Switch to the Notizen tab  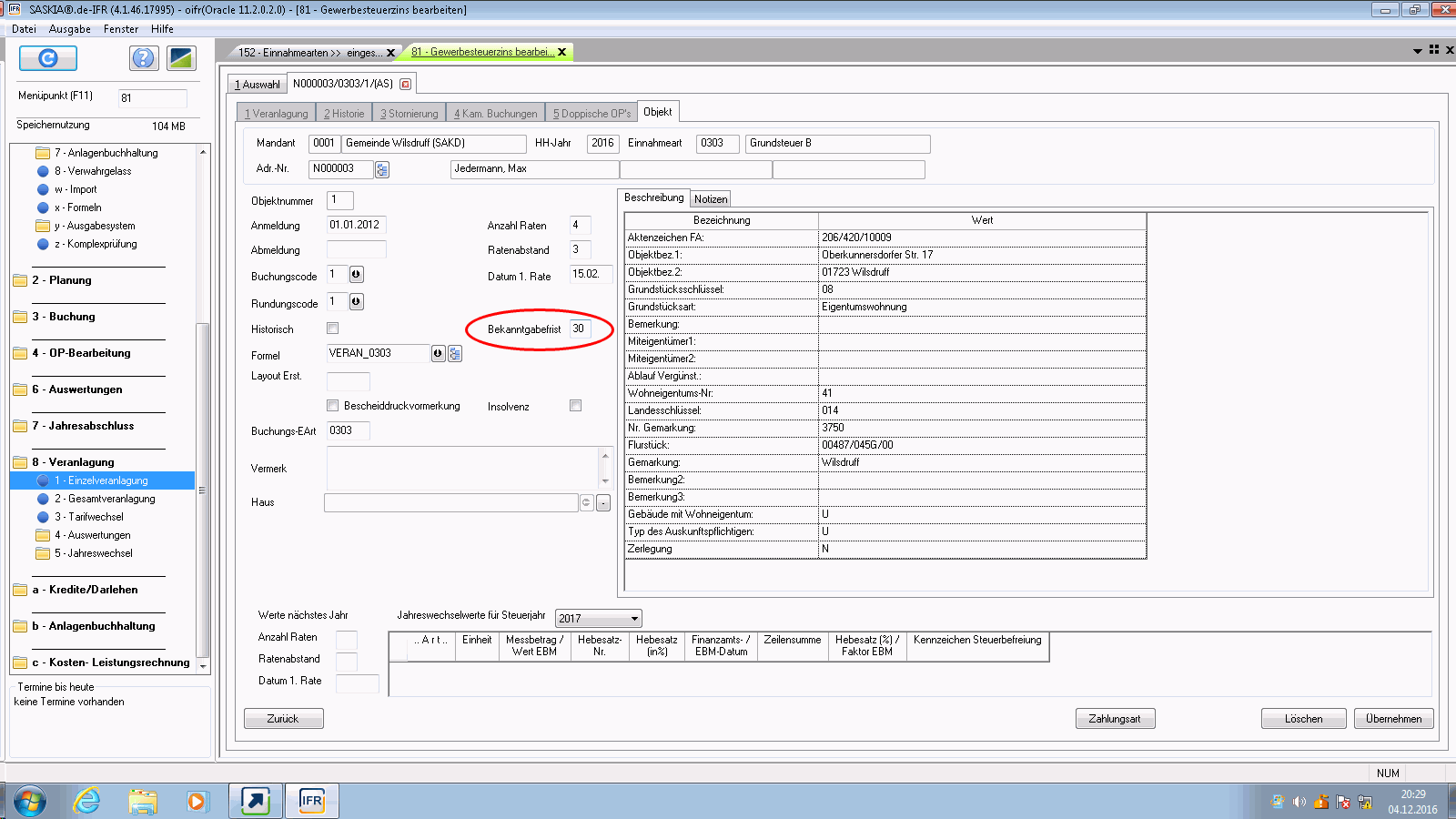(711, 199)
